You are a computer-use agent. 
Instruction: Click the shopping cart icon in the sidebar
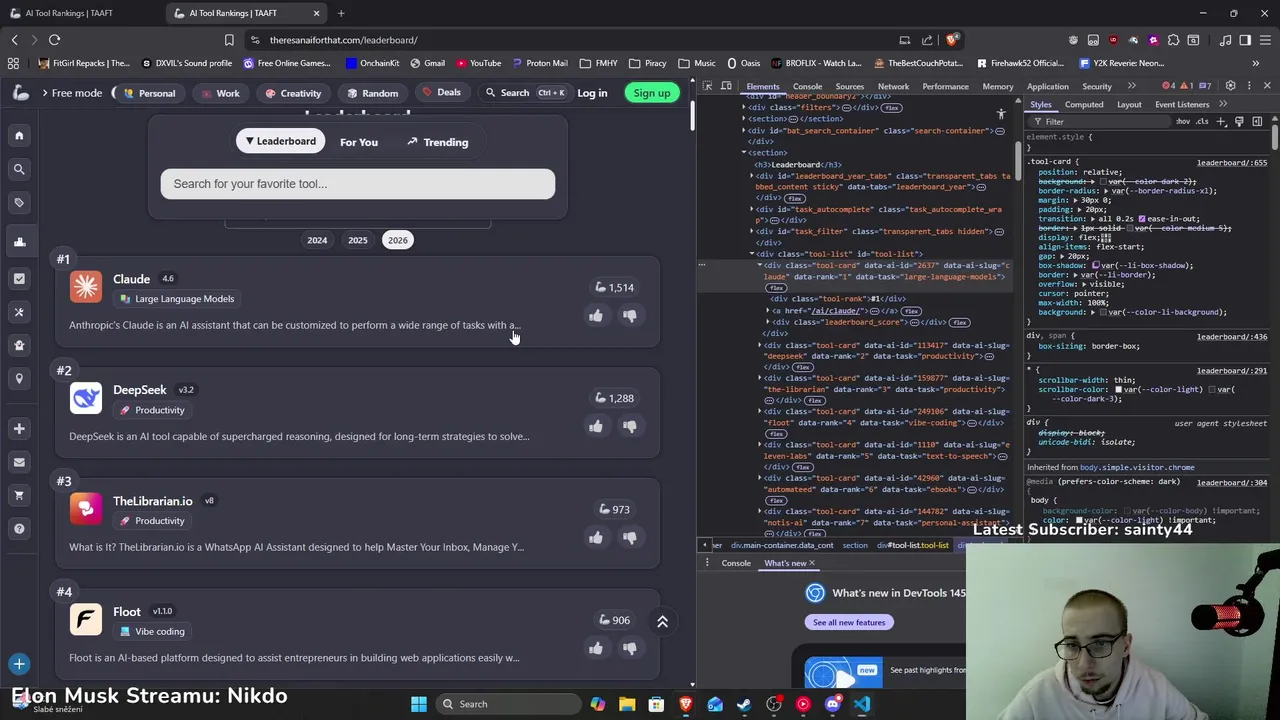coord(19,495)
